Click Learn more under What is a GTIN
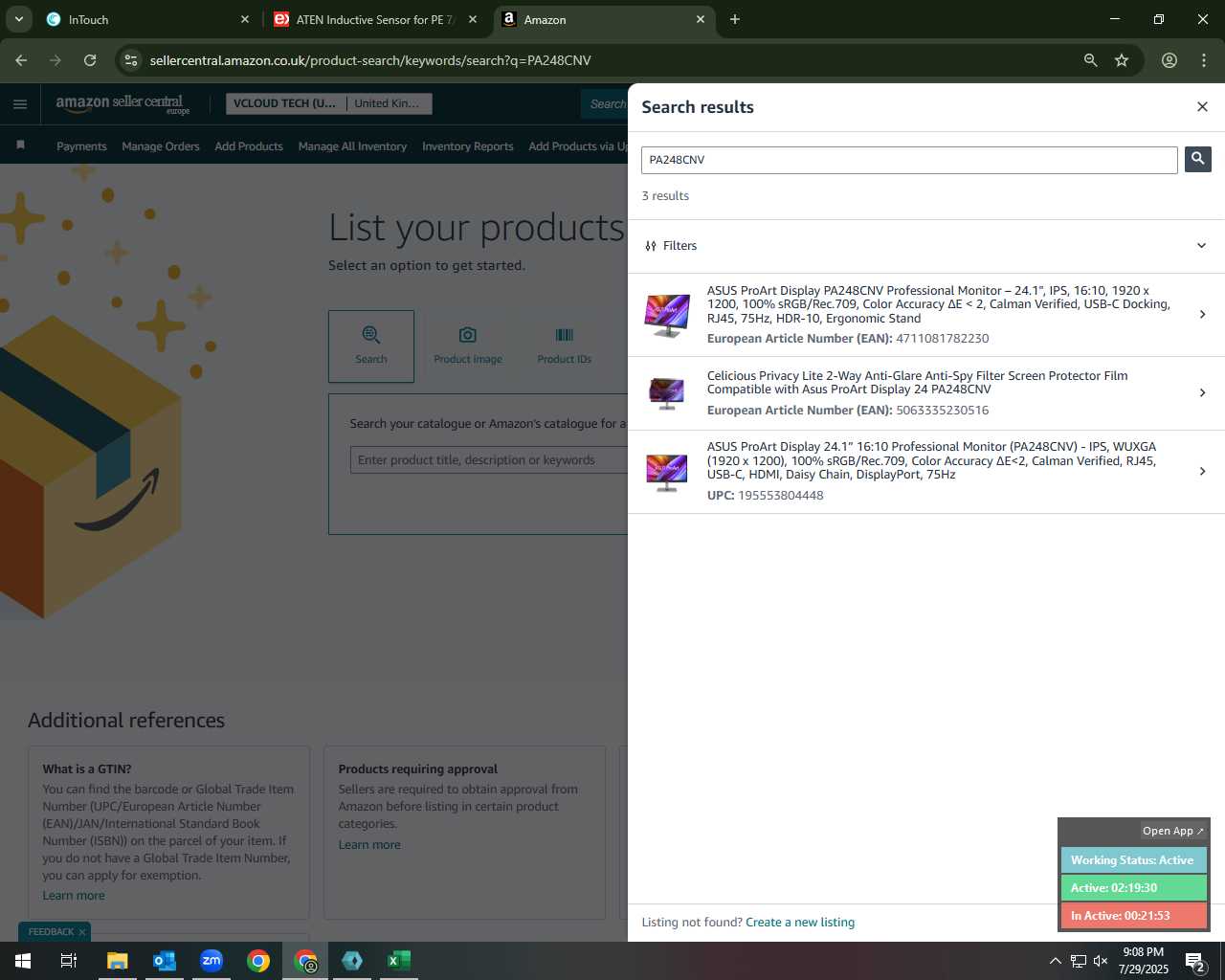Image resolution: width=1225 pixels, height=980 pixels. pyautogui.click(x=74, y=896)
